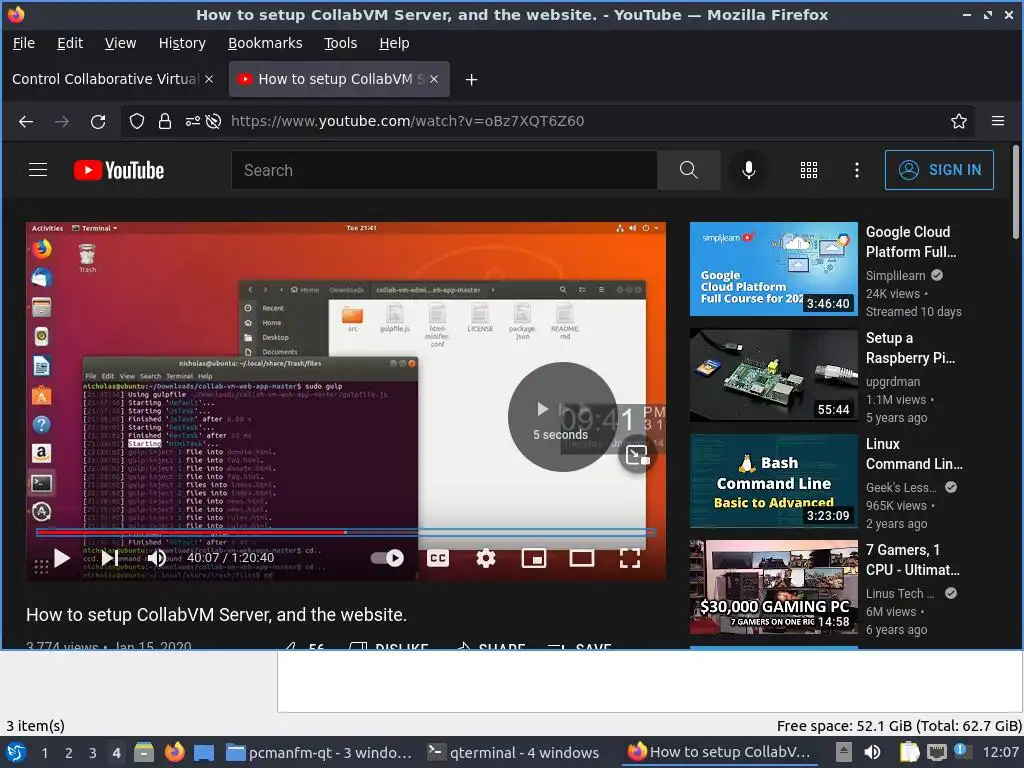Open file manager from taskbar launcher
This screenshot has height=768, width=1024.
click(144, 752)
